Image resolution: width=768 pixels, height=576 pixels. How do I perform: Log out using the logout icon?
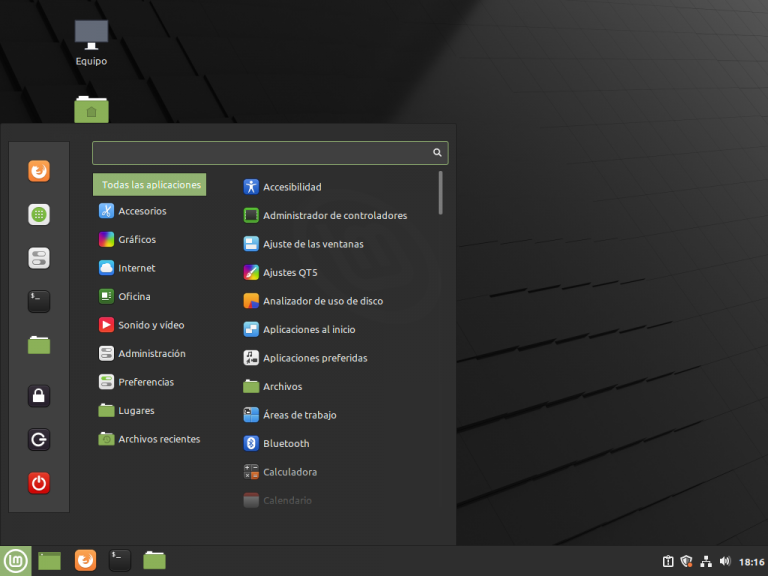(39, 439)
